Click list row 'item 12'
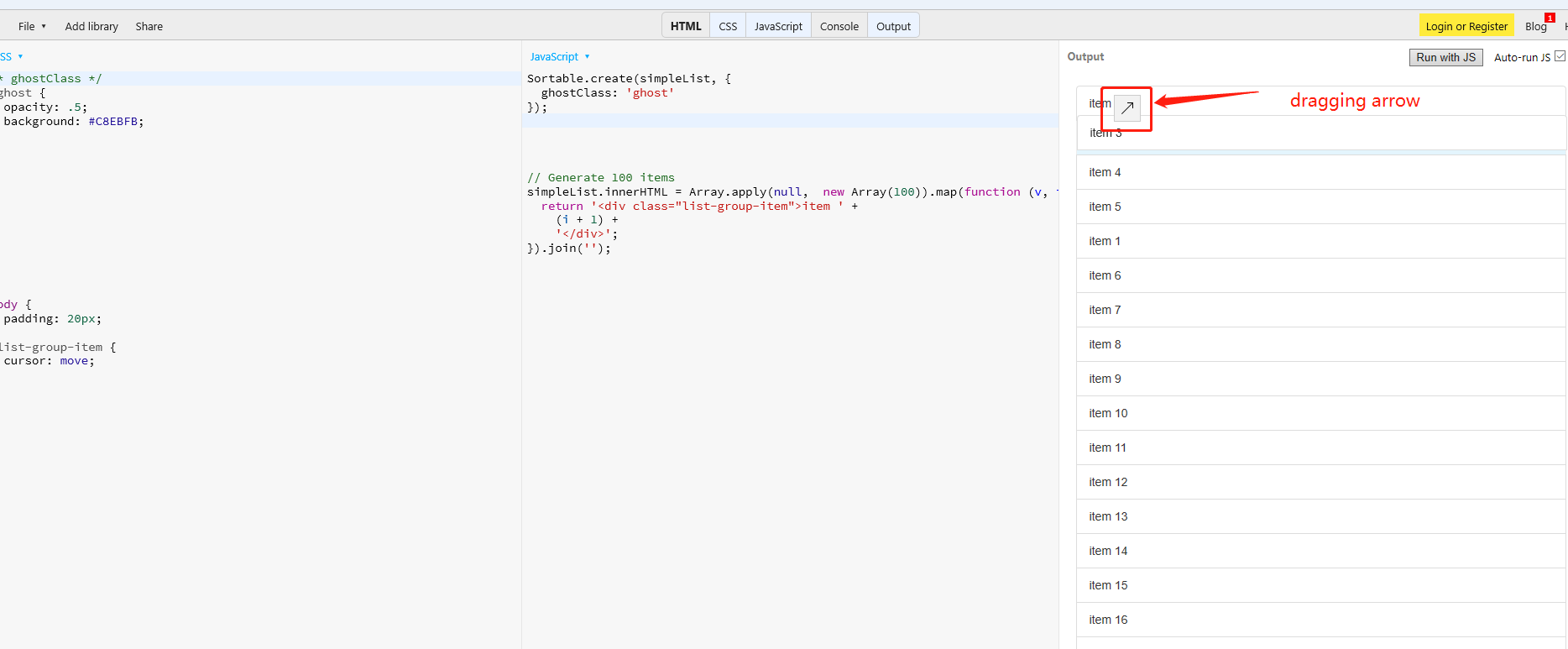 click(1321, 482)
